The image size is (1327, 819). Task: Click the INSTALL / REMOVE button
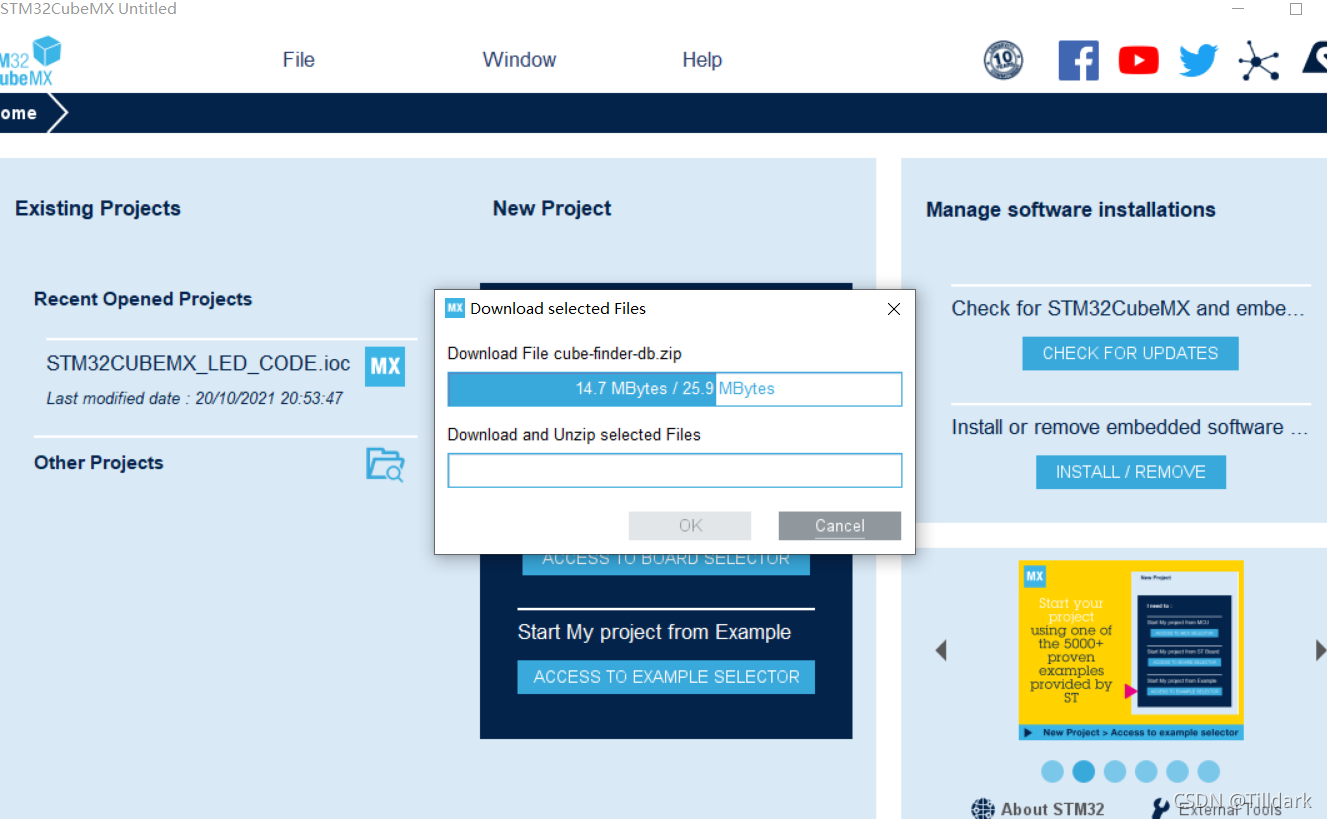1131,472
